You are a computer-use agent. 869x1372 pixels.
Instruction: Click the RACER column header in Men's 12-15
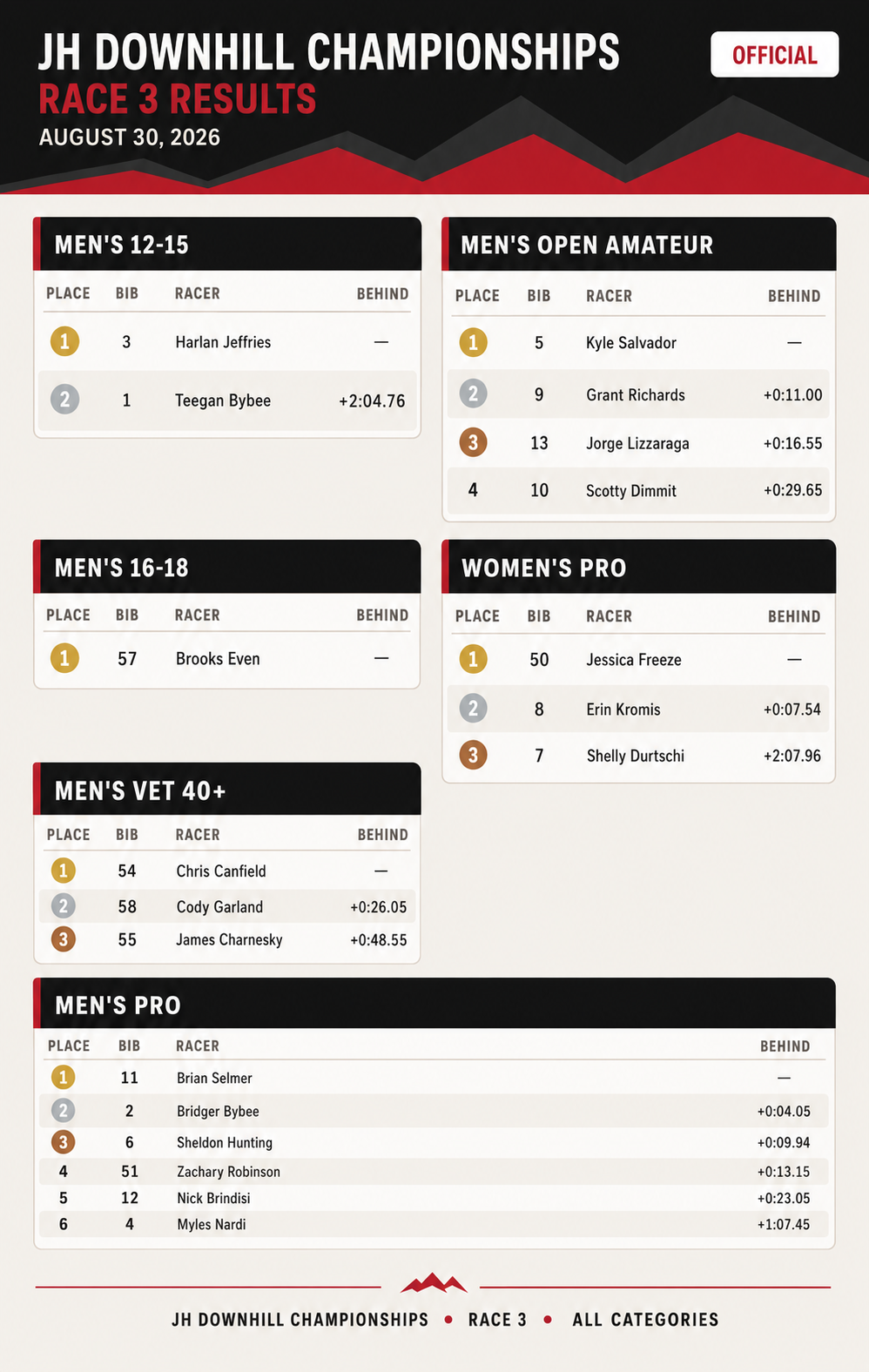[x=197, y=293]
